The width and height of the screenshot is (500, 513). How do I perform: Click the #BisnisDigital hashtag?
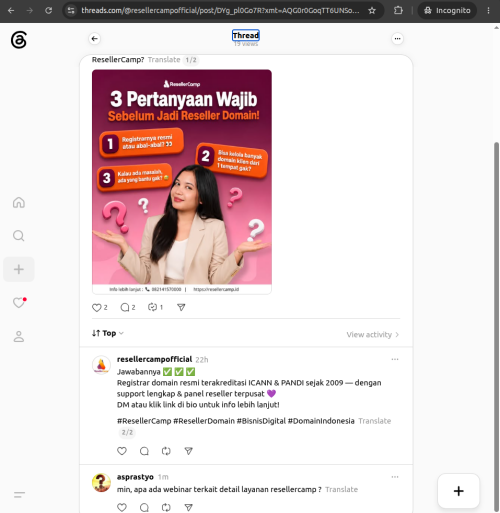coord(261,421)
